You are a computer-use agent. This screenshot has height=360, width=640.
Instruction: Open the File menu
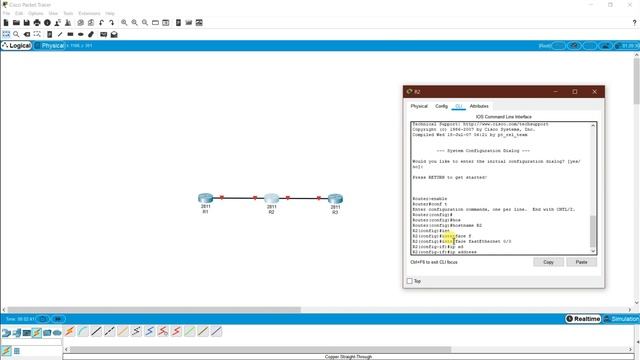pos(6,13)
